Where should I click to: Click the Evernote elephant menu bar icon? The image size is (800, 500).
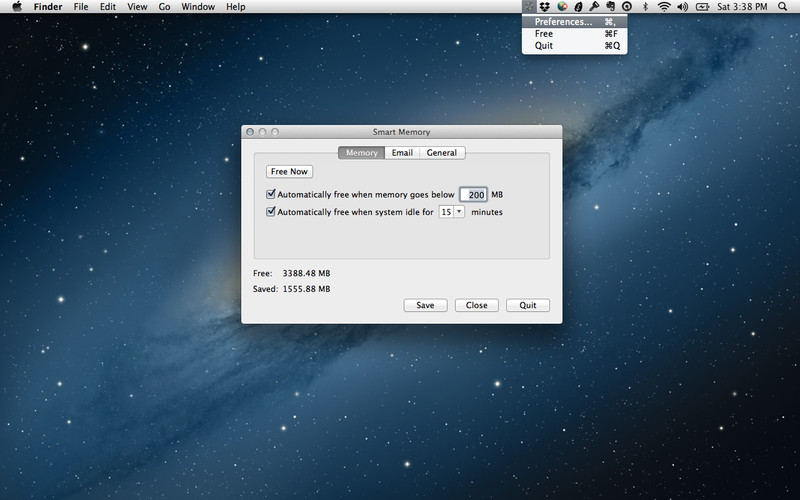point(610,7)
